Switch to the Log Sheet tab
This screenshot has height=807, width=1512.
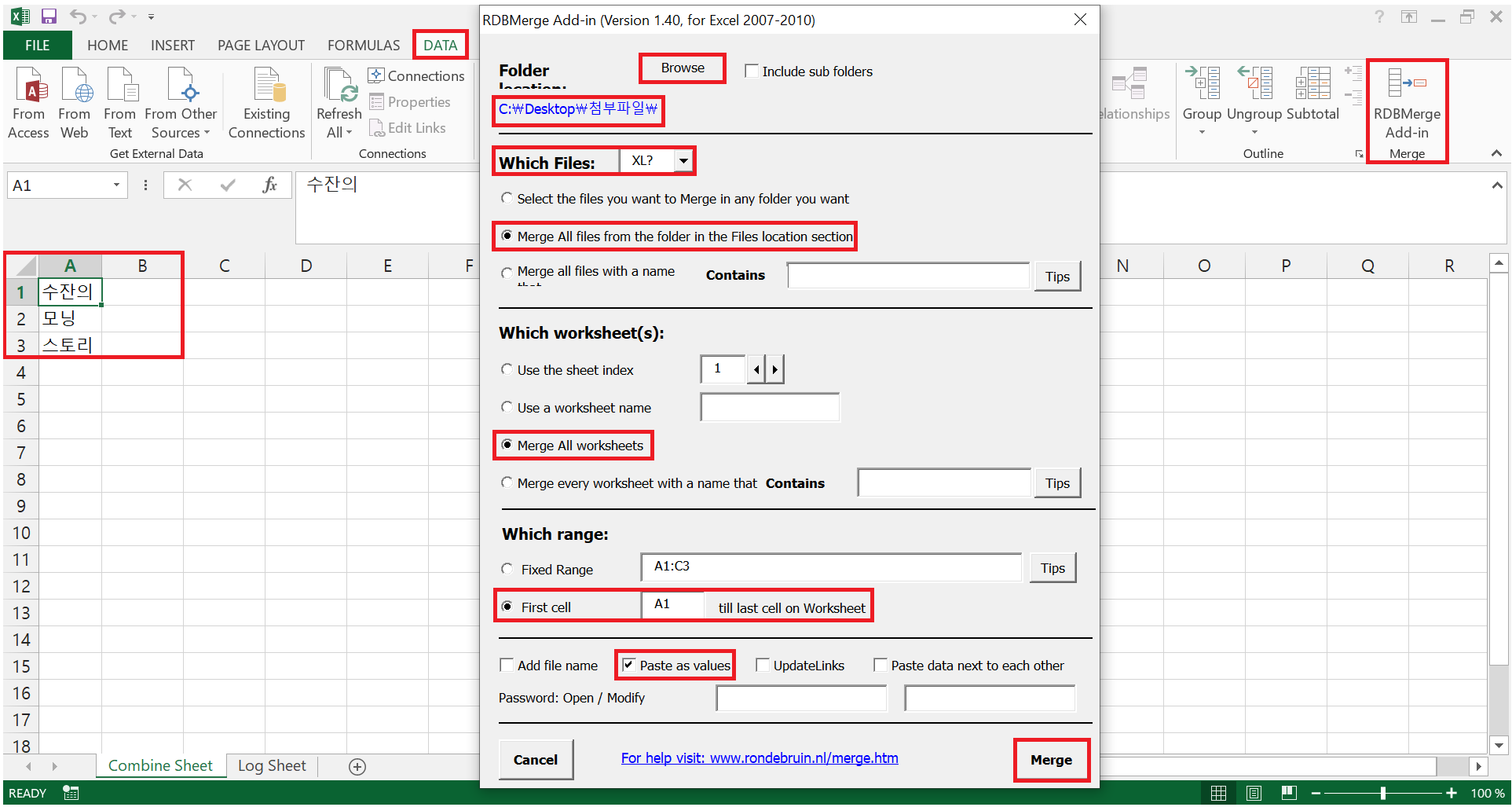pyautogui.click(x=272, y=765)
